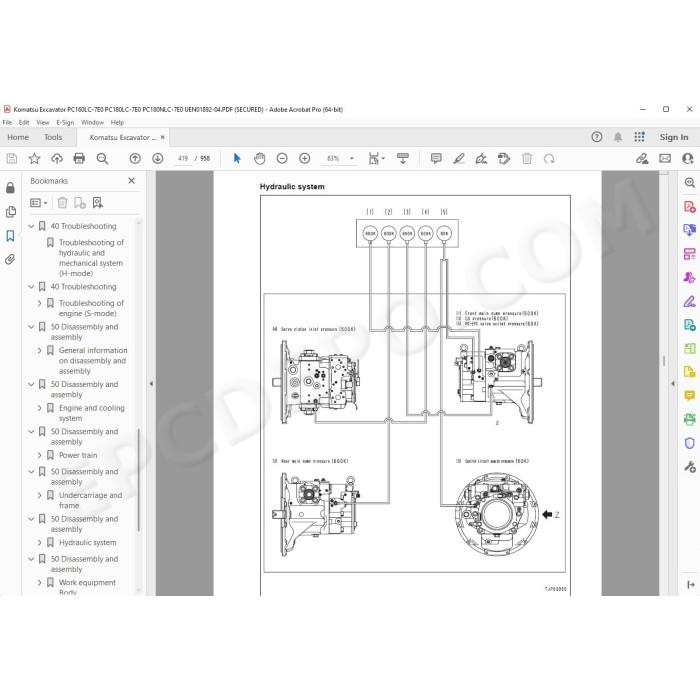Screen dimensions: 700x700
Task: Click the Save file icon
Action: [x=12, y=158]
